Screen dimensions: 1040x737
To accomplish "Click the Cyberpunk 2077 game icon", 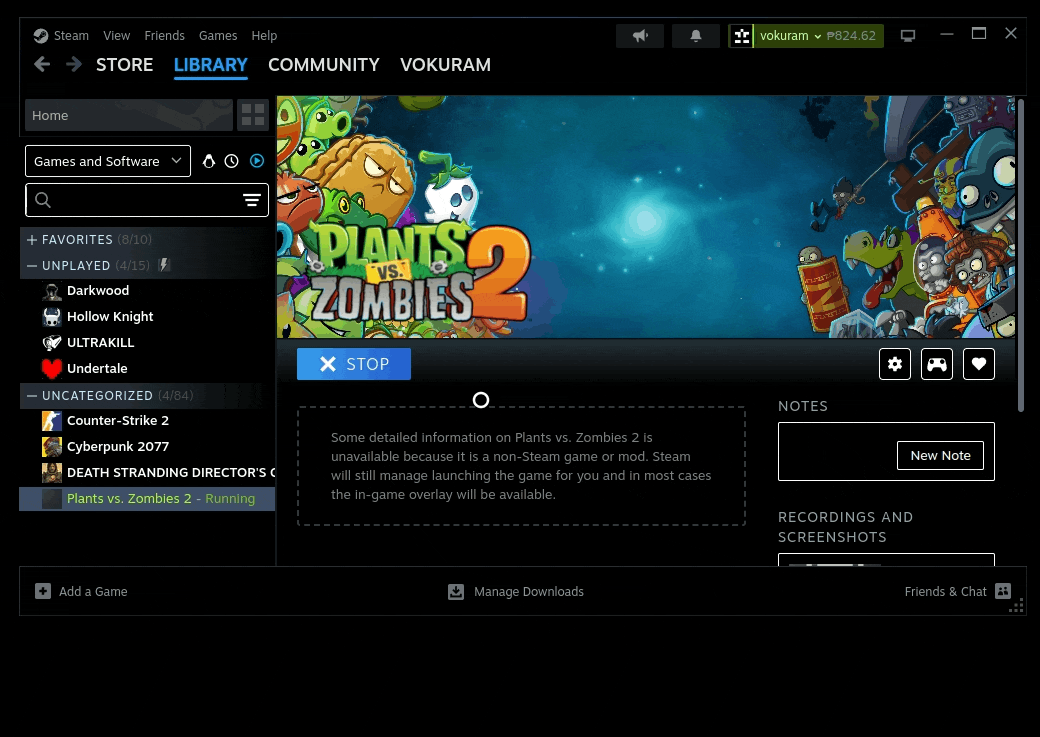I will (52, 446).
